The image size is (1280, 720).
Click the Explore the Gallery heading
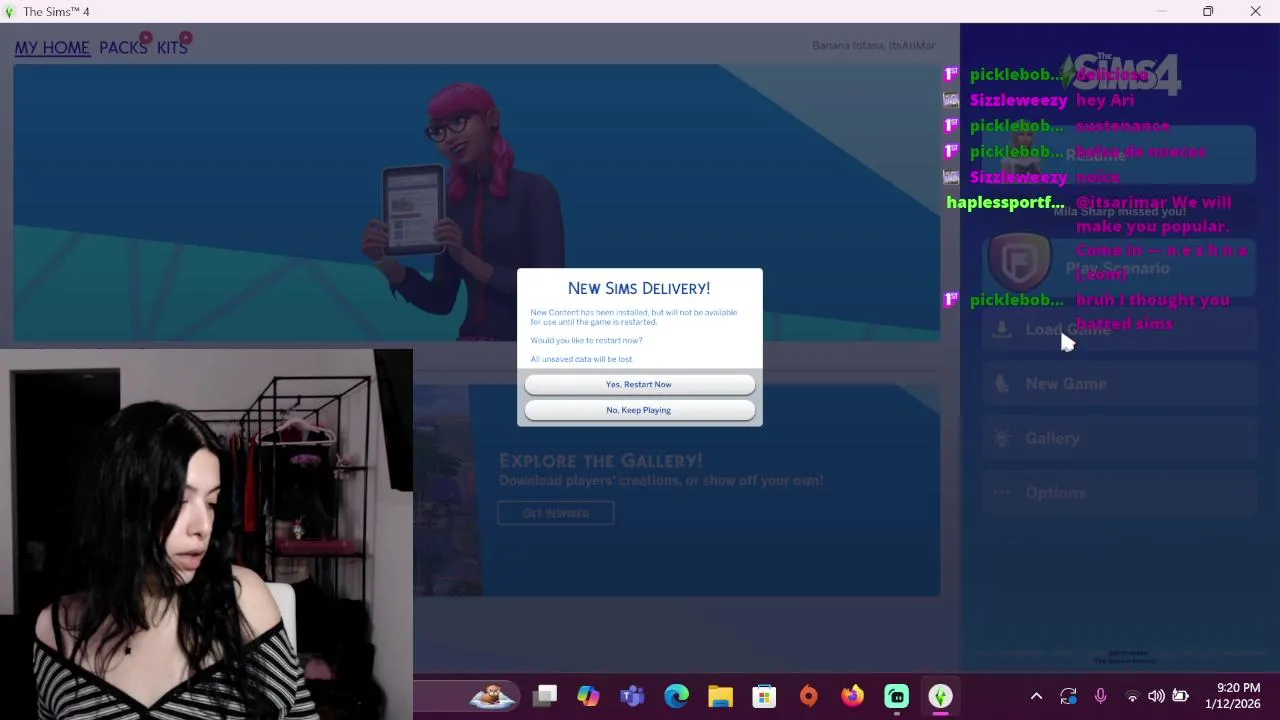600,460
